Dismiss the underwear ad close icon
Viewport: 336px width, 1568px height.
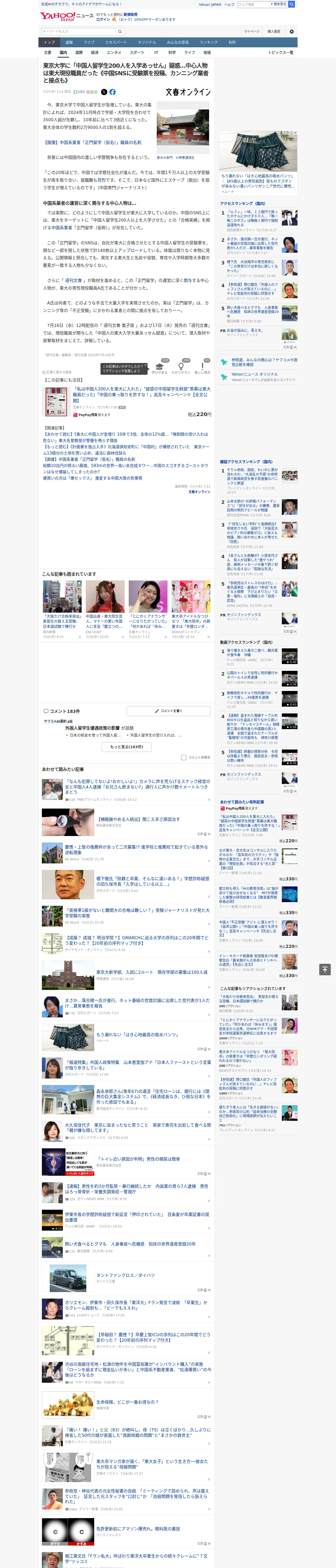295,133
